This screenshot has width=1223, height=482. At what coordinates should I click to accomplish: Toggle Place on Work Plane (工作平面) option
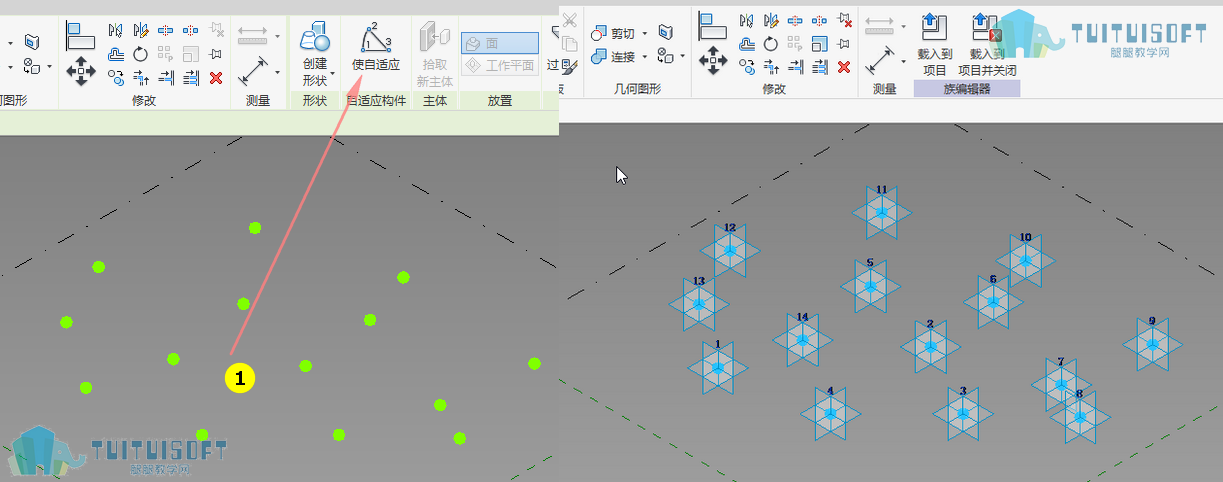click(x=499, y=65)
